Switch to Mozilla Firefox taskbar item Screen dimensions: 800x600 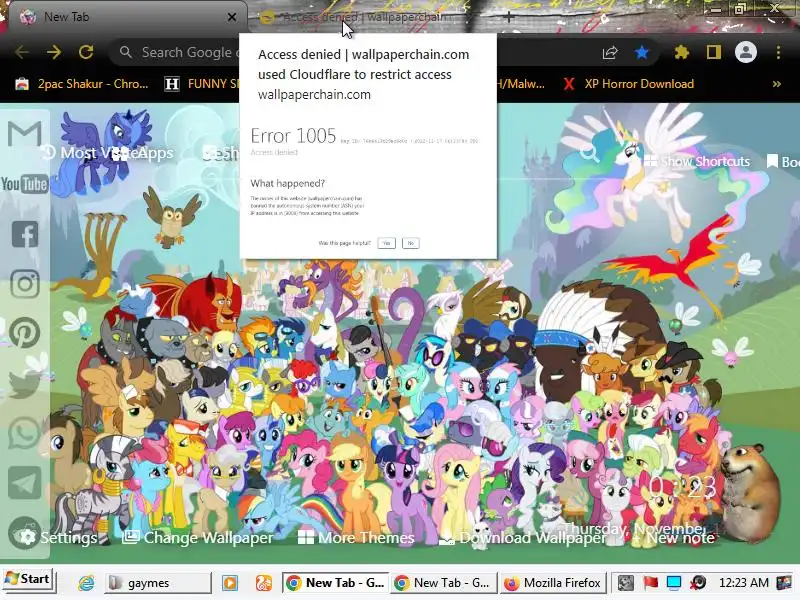[x=553, y=583]
